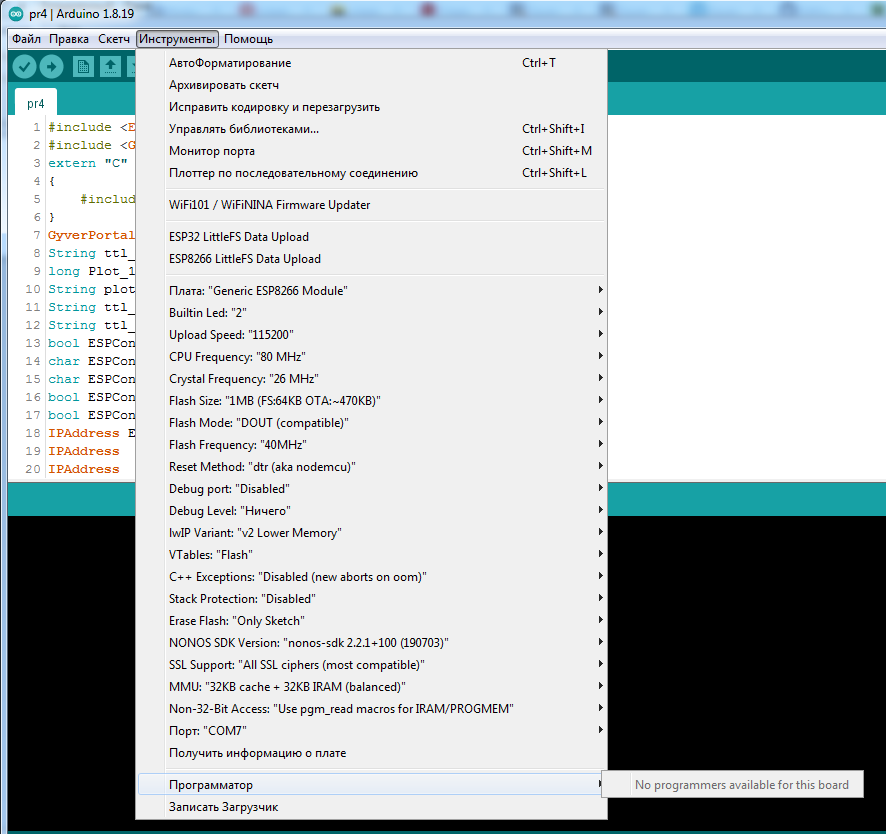Expand the MMU cache submenu
The width and height of the screenshot is (886, 834).
pos(371,688)
